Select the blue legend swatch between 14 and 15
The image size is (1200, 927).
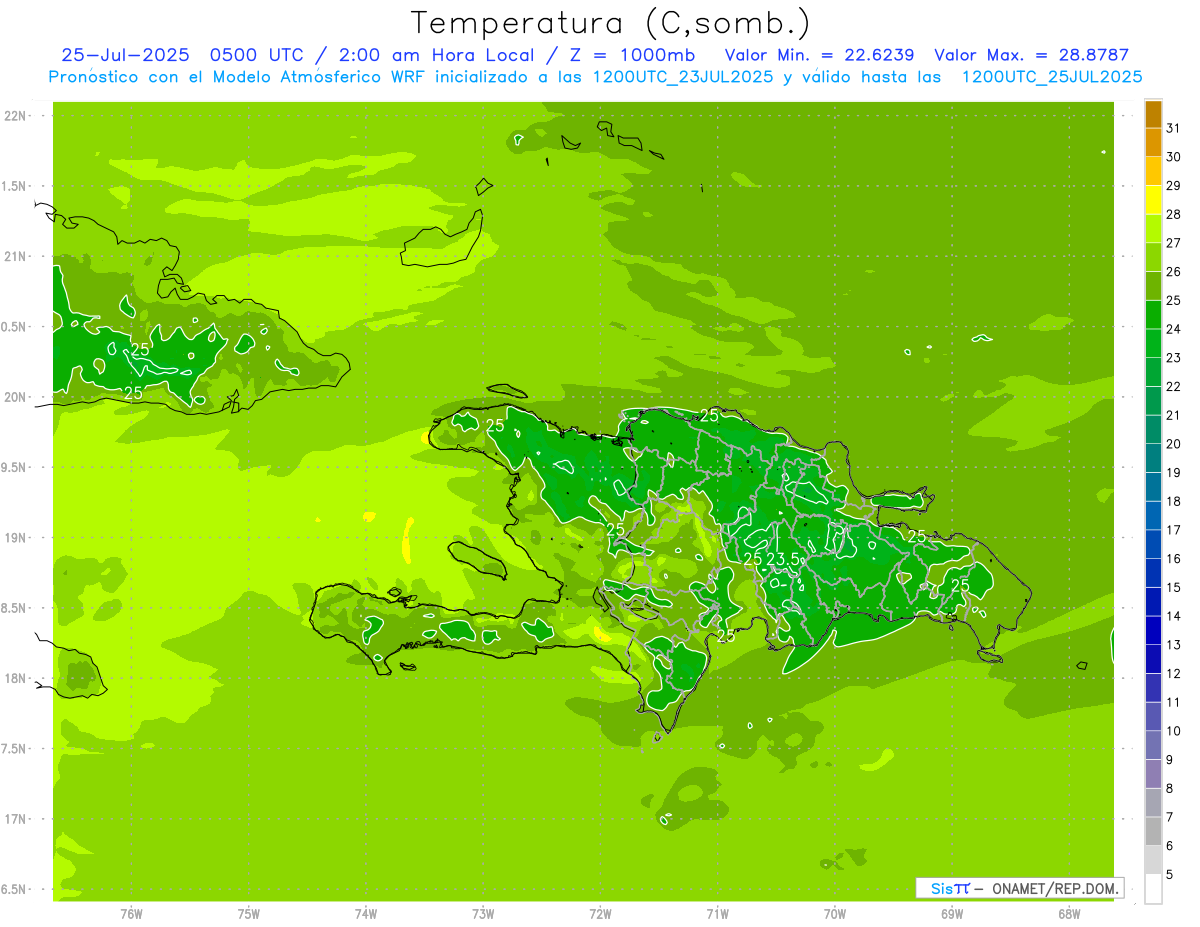pyautogui.click(x=1153, y=602)
